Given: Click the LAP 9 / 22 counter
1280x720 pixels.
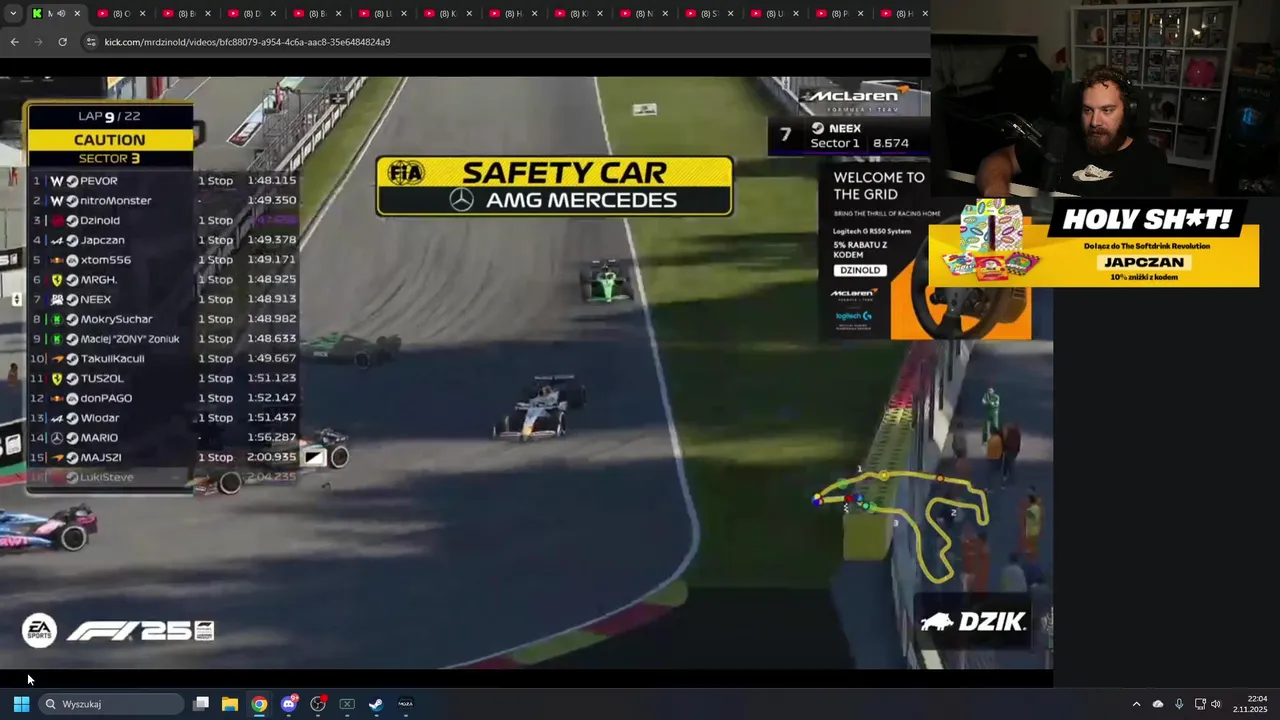Looking at the screenshot, I should pyautogui.click(x=109, y=117).
